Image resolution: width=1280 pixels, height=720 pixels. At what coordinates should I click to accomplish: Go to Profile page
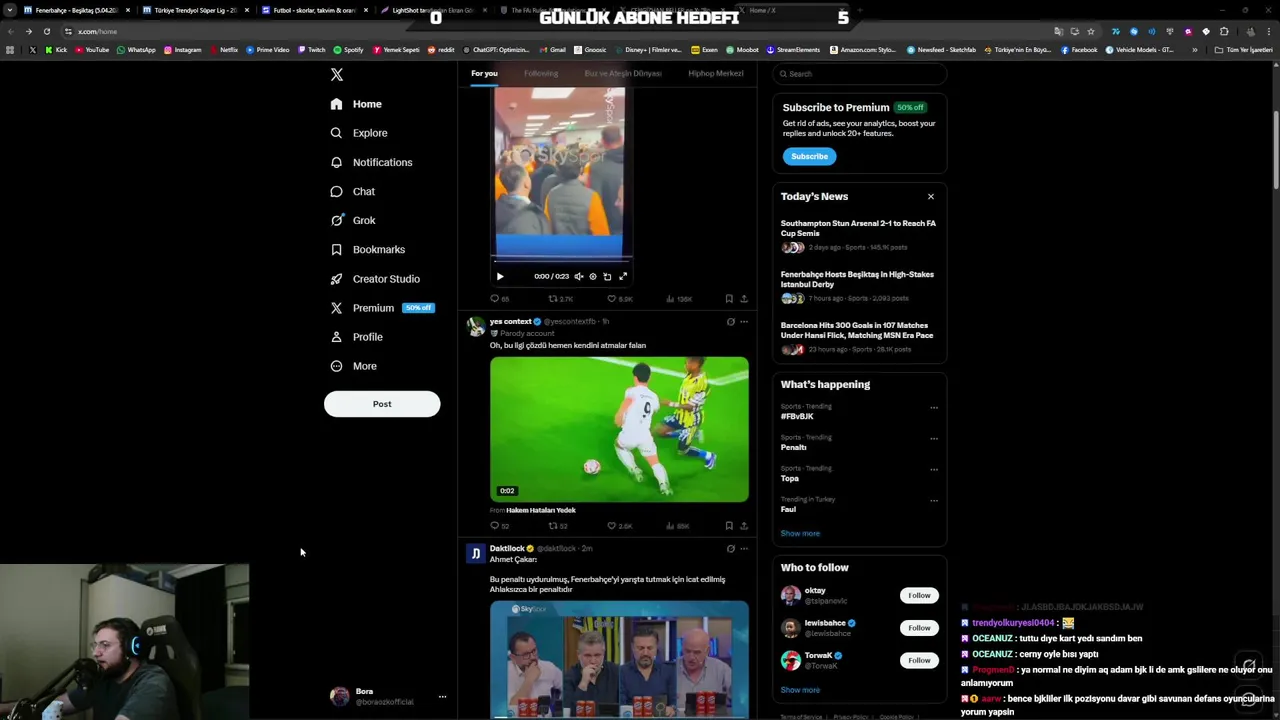[356, 337]
